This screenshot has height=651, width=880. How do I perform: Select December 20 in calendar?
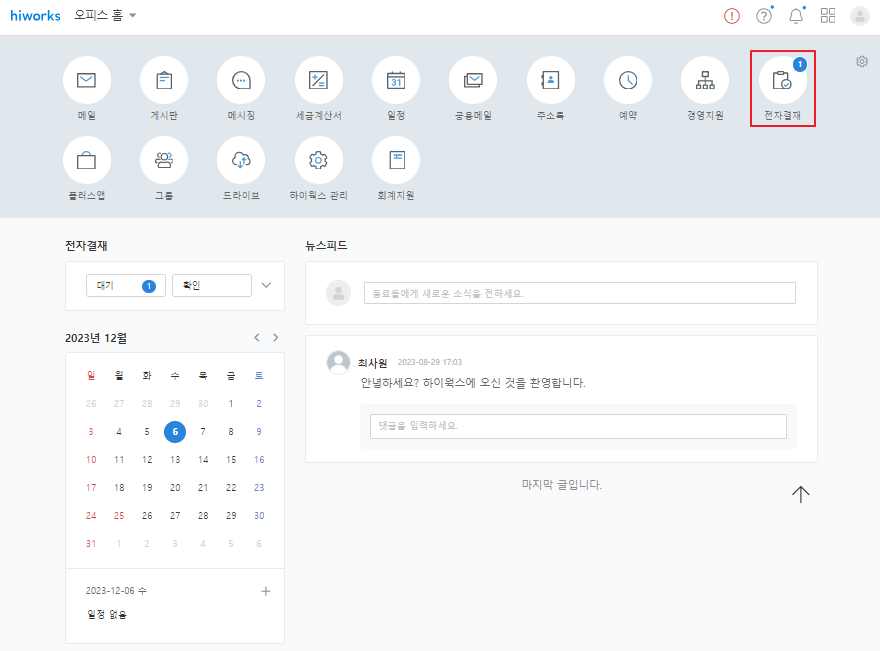coord(175,488)
